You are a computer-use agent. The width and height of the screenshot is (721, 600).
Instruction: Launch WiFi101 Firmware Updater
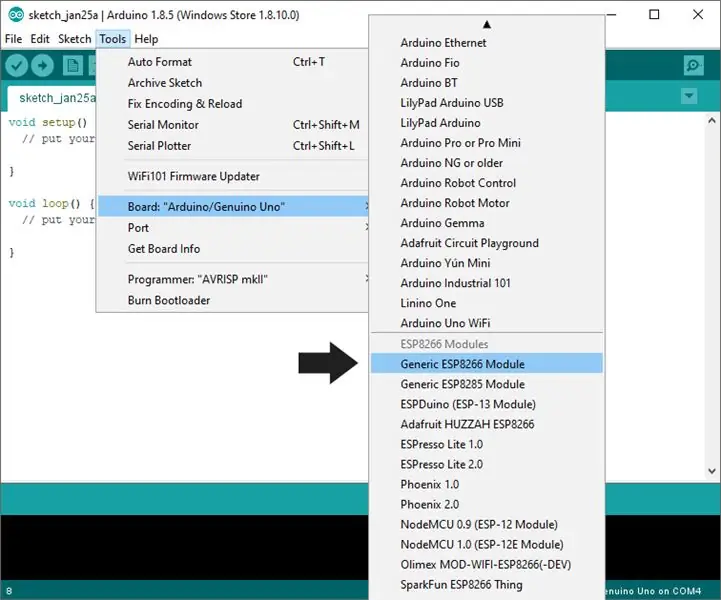click(x=233, y=176)
